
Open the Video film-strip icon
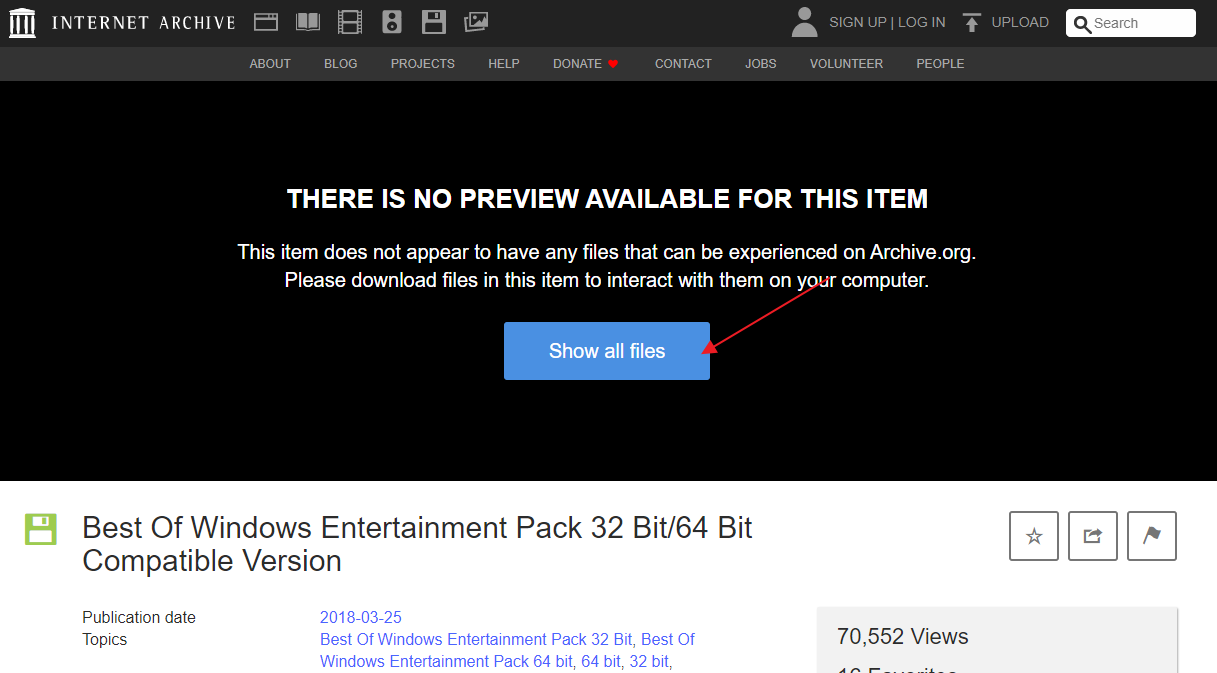tap(350, 21)
